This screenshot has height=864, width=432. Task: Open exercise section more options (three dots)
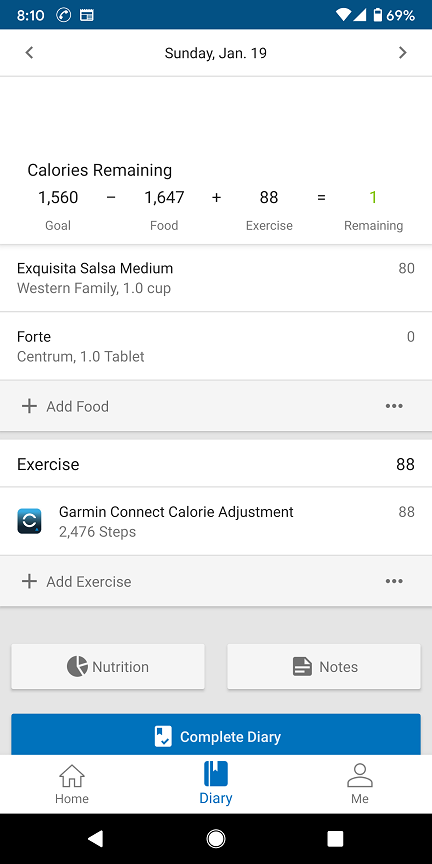point(394,581)
